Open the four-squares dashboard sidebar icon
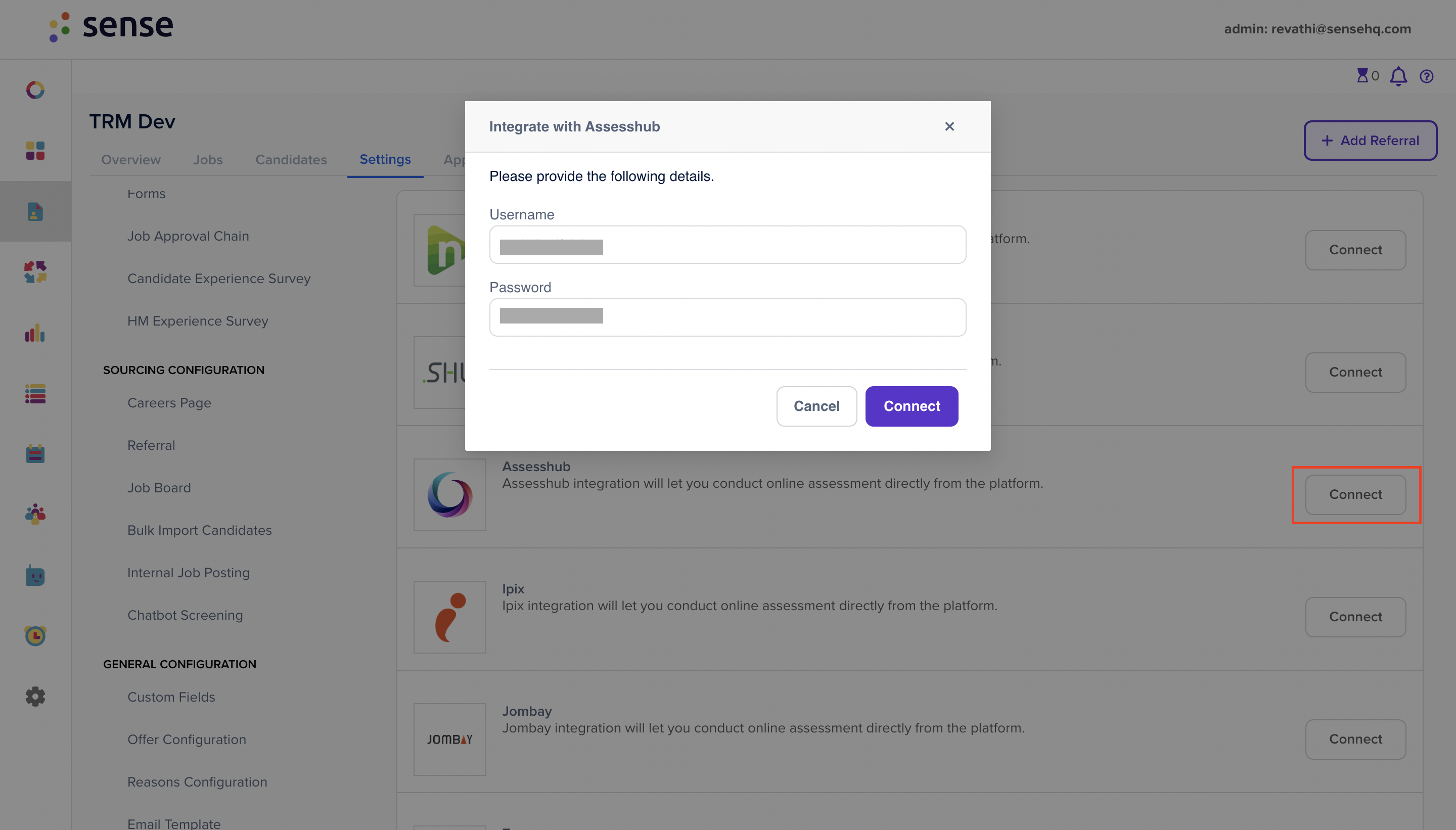1456x830 pixels. tap(35, 151)
